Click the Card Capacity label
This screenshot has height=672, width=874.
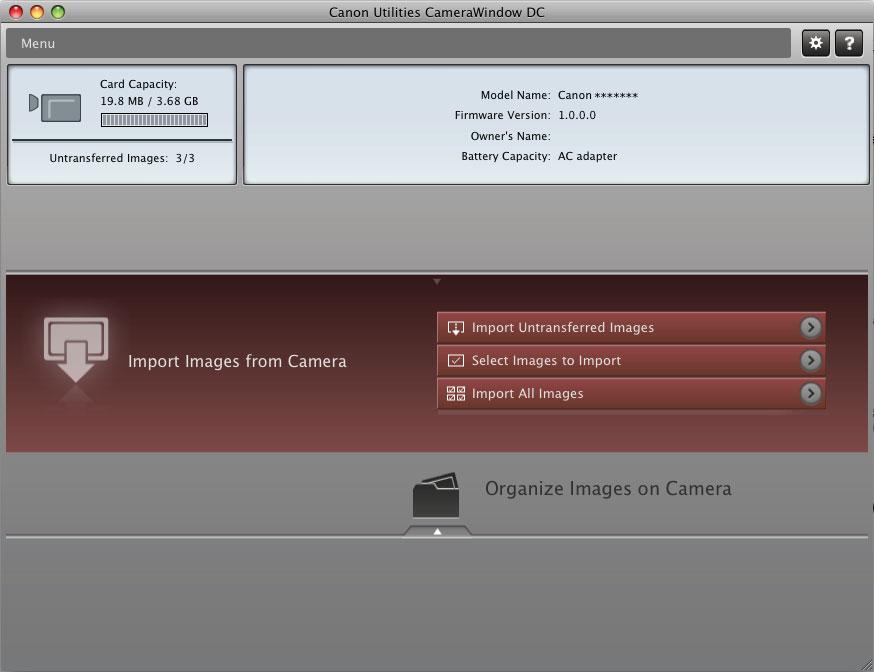[x=138, y=84]
